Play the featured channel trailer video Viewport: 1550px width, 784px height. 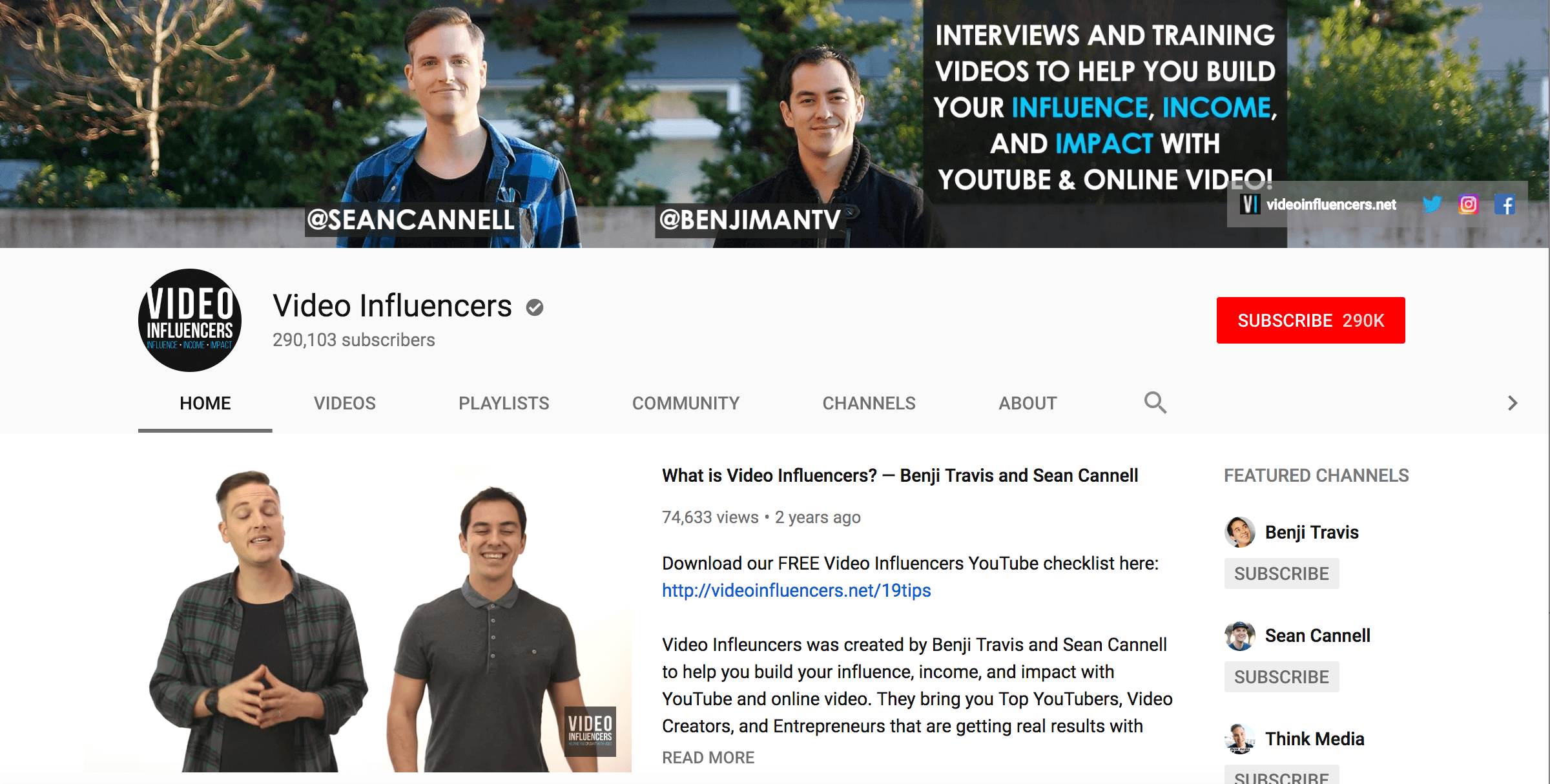(358, 619)
